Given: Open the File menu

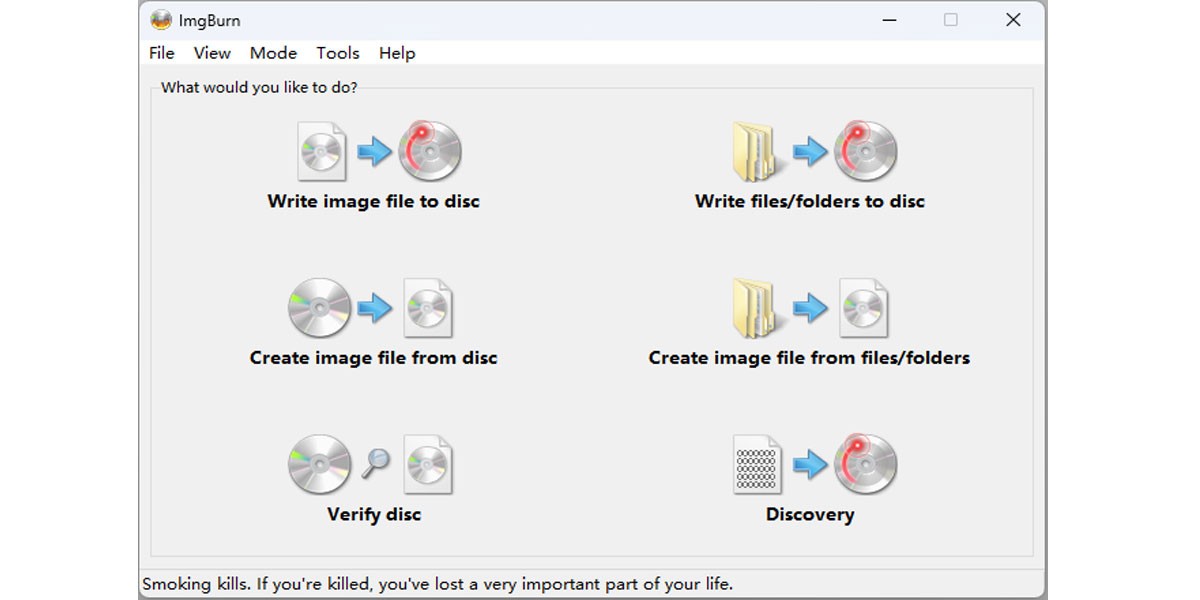Looking at the screenshot, I should 161,53.
